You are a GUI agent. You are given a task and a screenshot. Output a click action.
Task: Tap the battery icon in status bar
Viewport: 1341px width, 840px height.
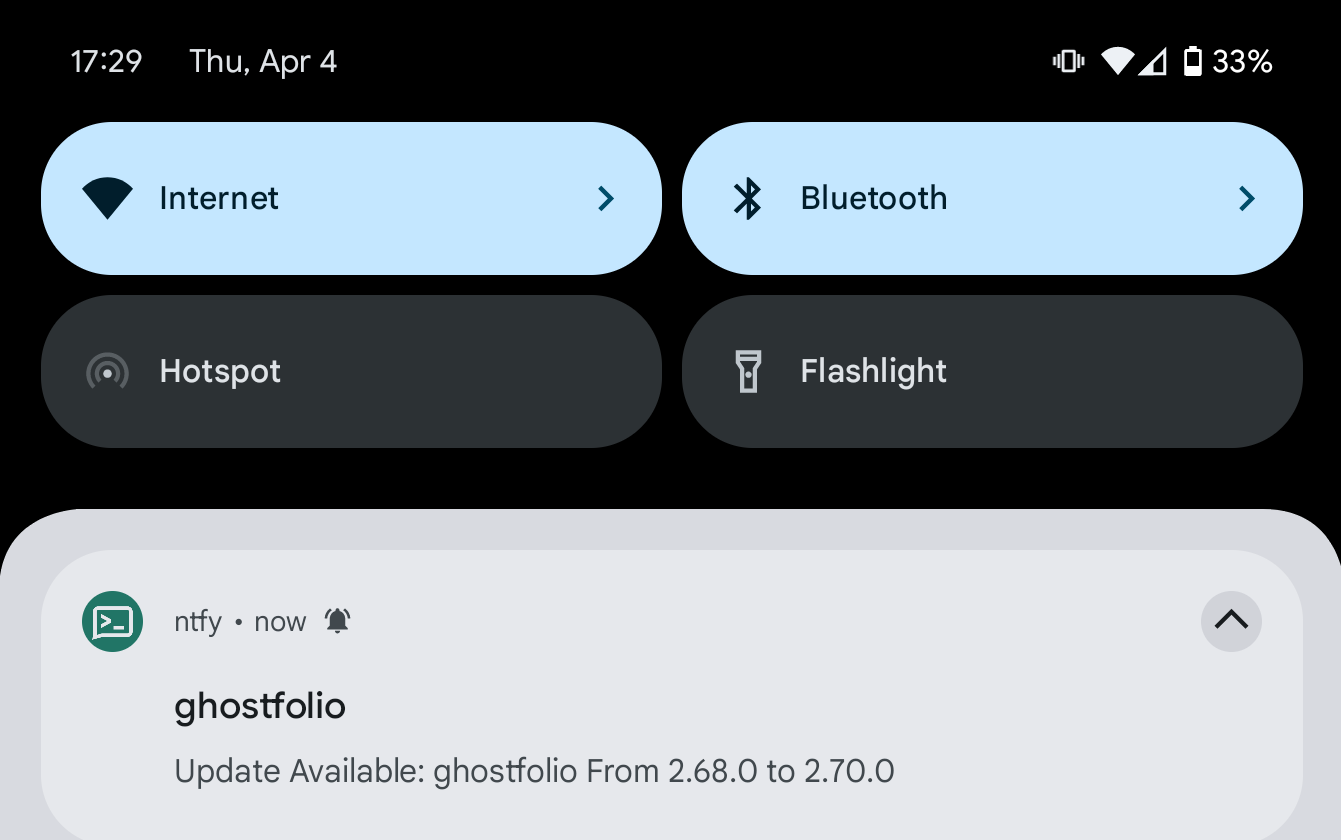coord(1192,62)
